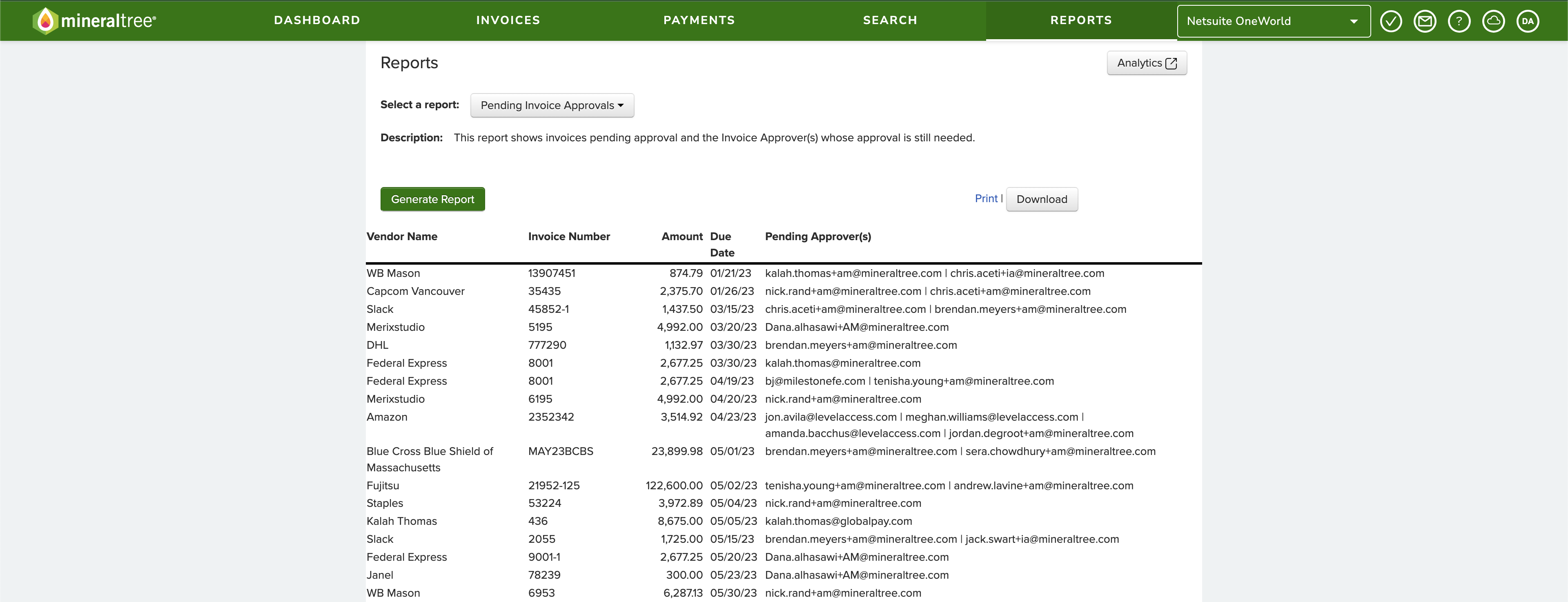Click invoice number 45852-1

[548, 309]
